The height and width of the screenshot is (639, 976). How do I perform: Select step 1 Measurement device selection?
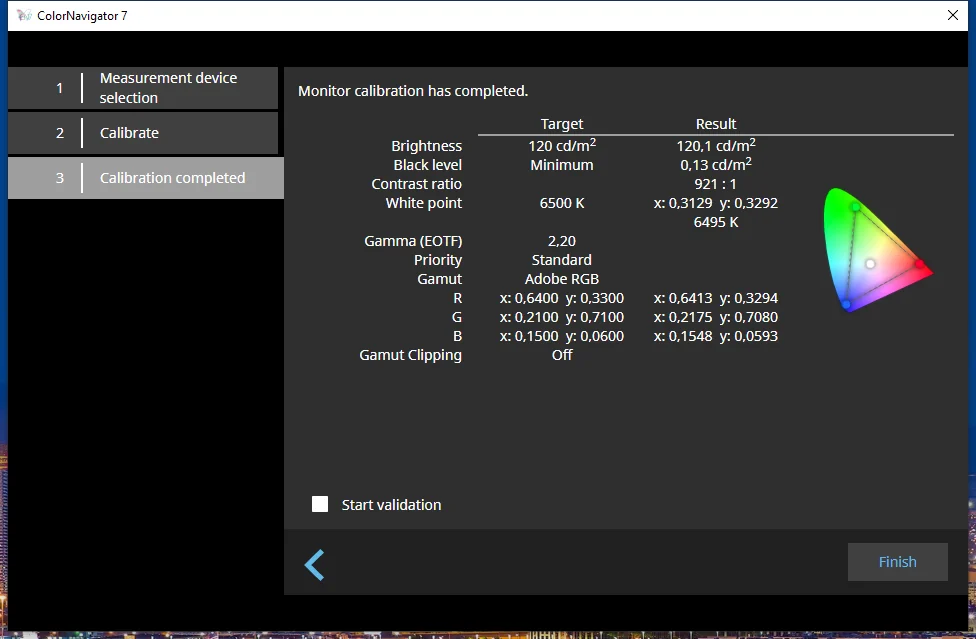143,88
